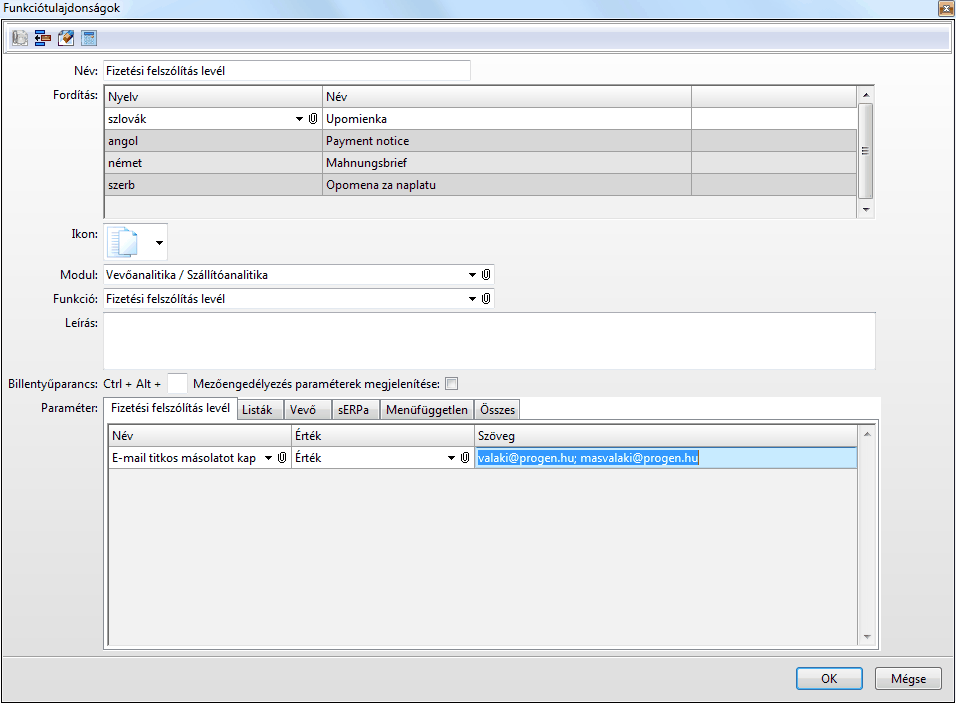Click the Fordítás table scrollbar thumb
The height and width of the screenshot is (704, 956).
pyautogui.click(x=866, y=151)
